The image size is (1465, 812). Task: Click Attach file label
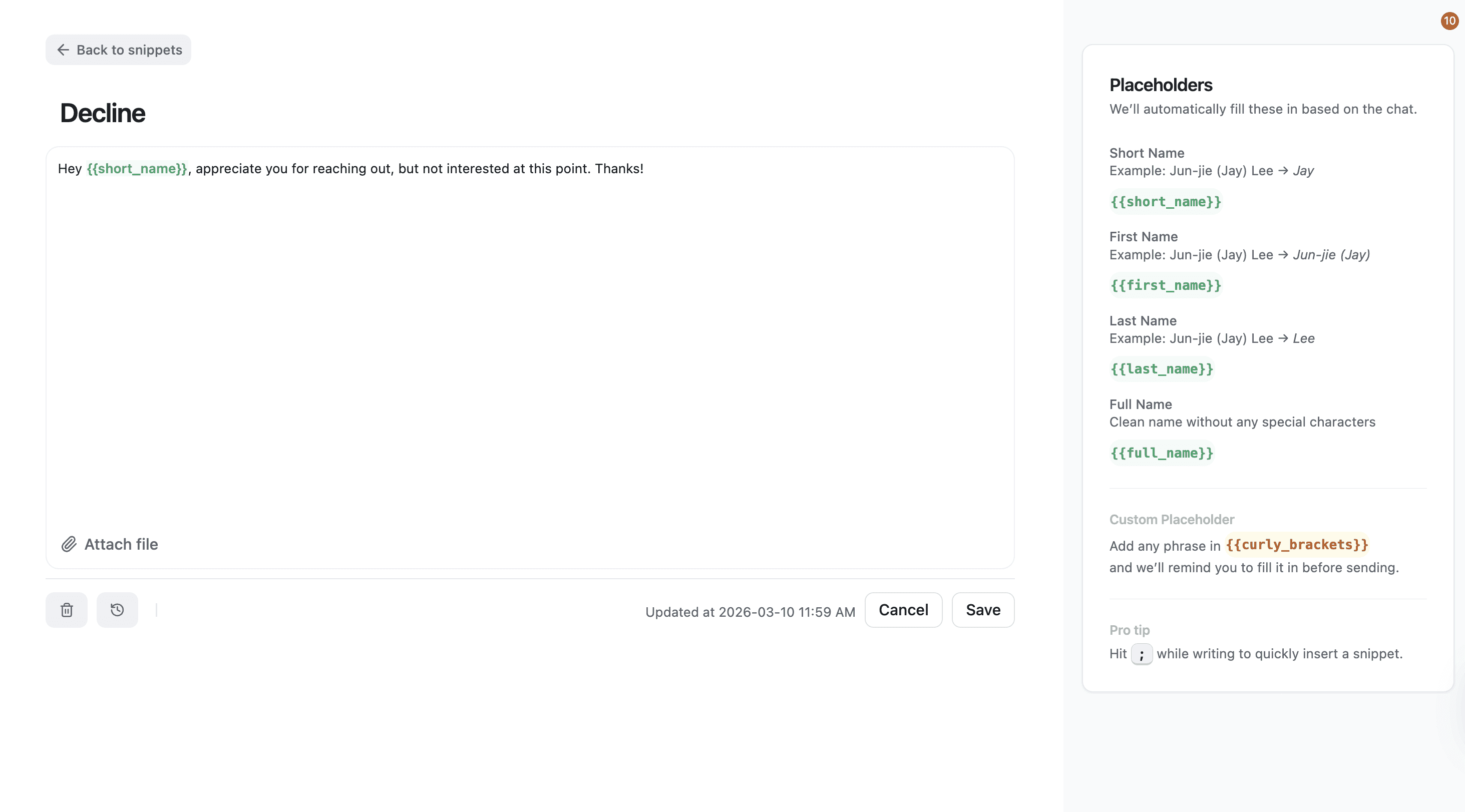tap(121, 544)
